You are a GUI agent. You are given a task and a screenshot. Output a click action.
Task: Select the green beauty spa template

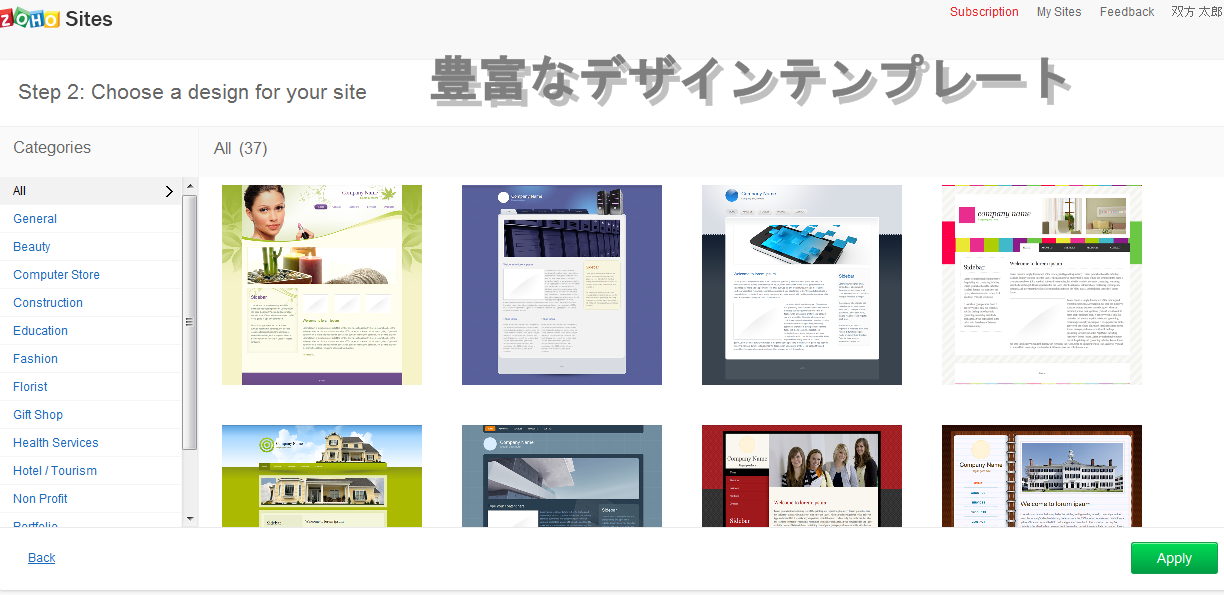point(322,285)
